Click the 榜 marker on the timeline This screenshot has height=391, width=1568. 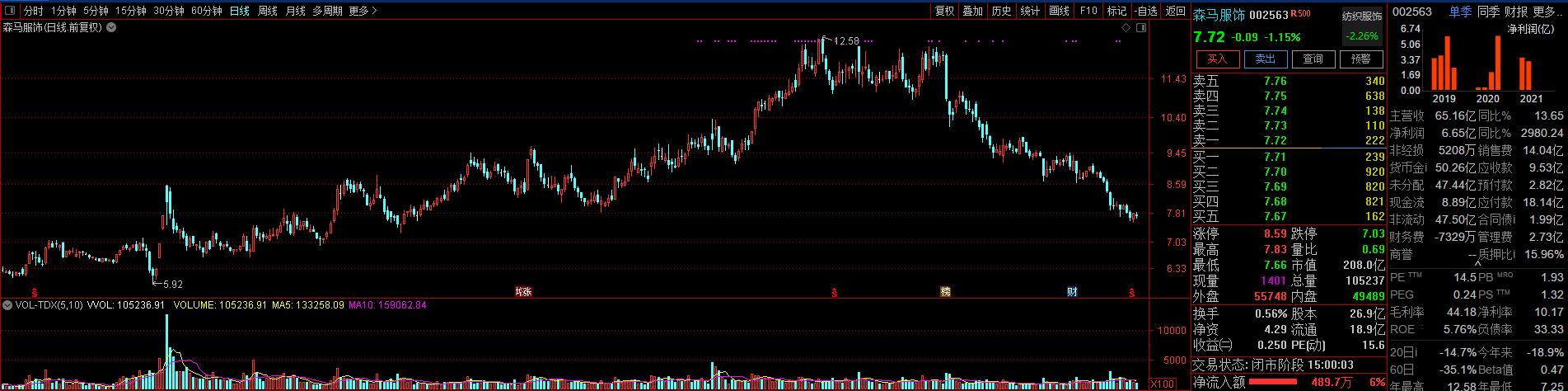tap(945, 291)
